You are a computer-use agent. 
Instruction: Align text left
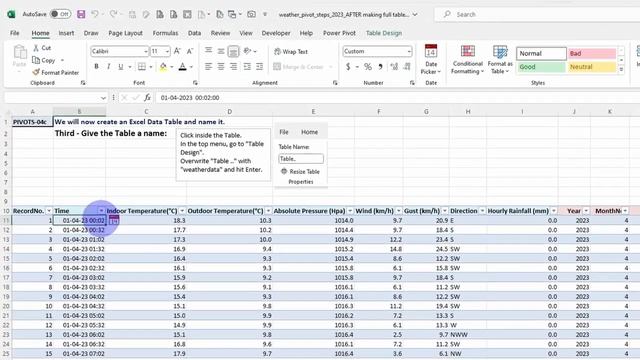tap(209, 67)
